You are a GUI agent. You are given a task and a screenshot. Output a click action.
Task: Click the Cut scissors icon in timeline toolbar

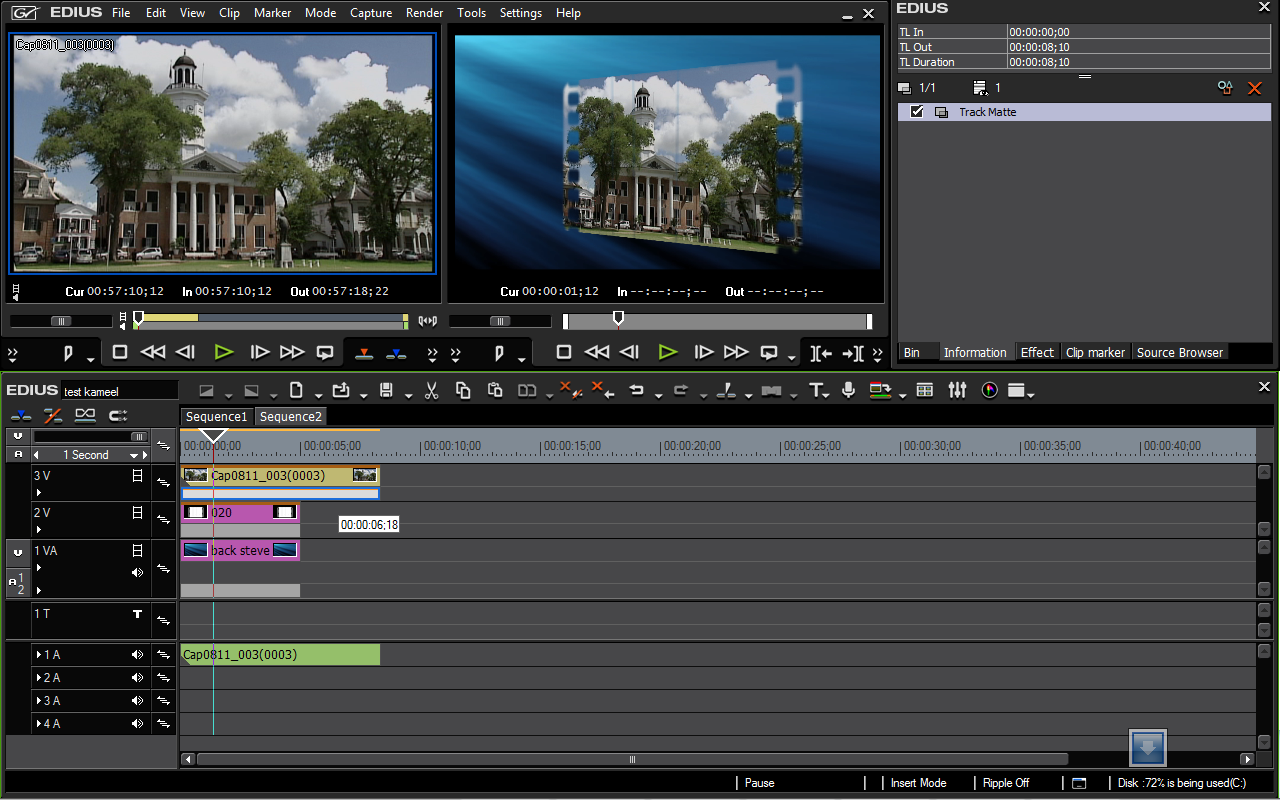[x=432, y=390]
